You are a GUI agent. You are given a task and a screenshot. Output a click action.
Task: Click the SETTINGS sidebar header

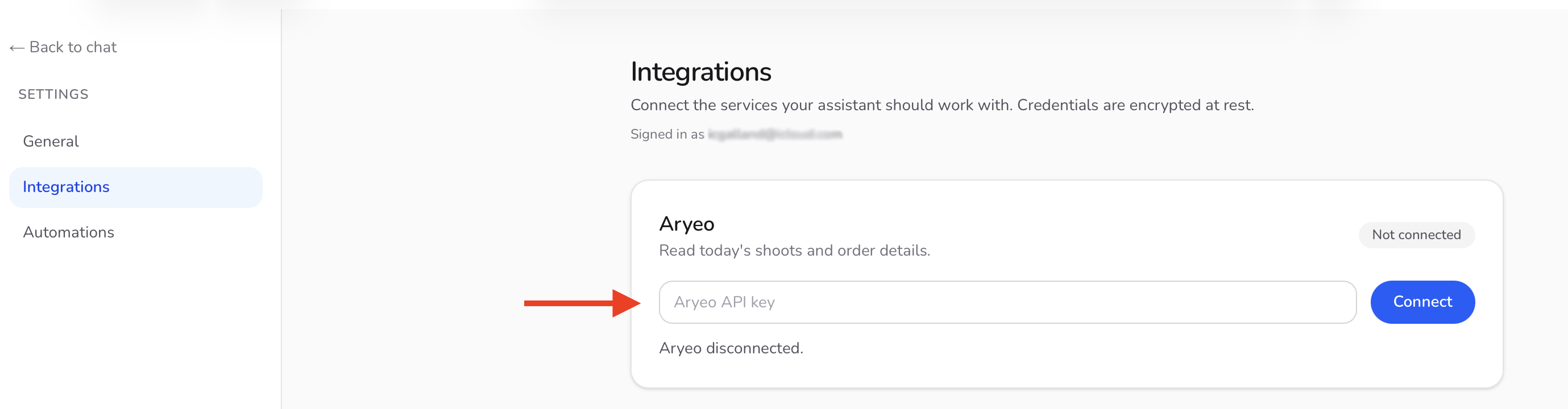coord(53,94)
